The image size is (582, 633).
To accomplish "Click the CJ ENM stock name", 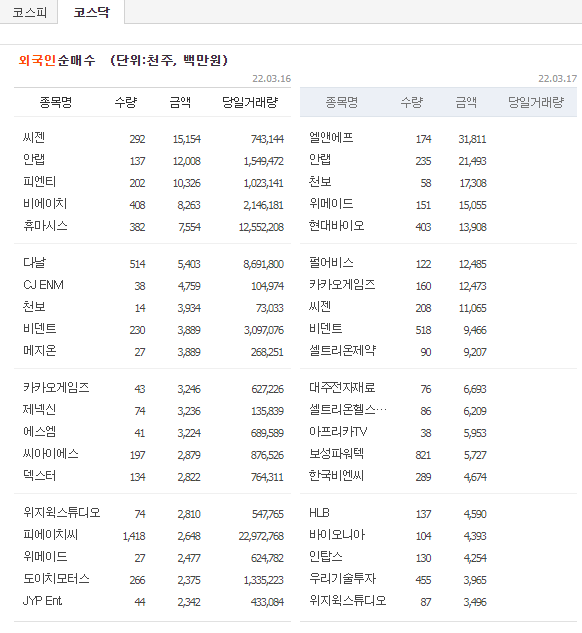I will coord(43,285).
